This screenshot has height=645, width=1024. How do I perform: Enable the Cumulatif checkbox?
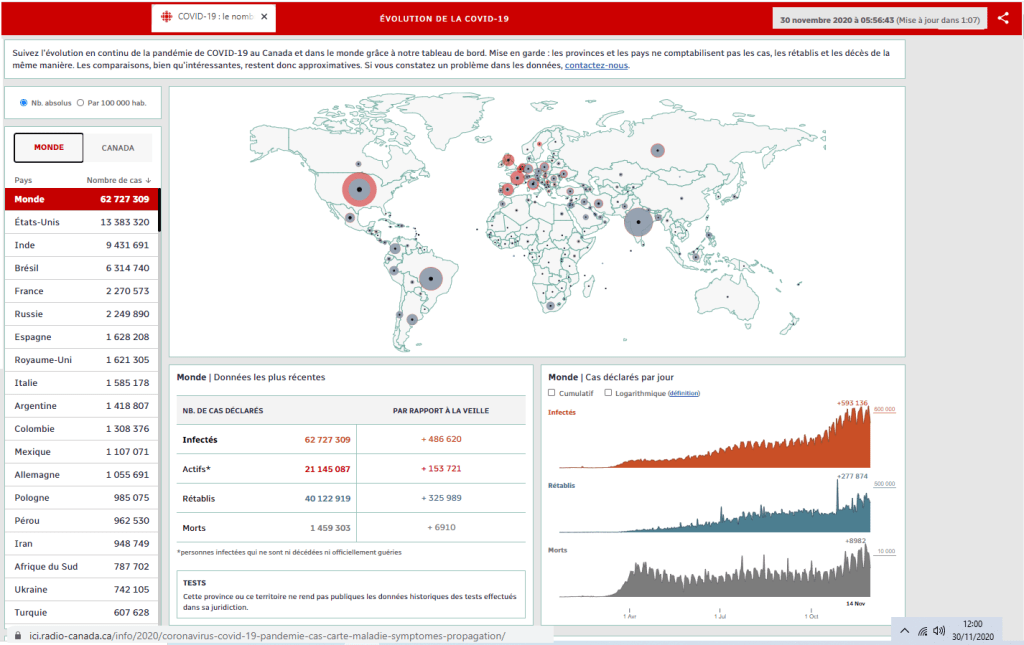coord(552,393)
